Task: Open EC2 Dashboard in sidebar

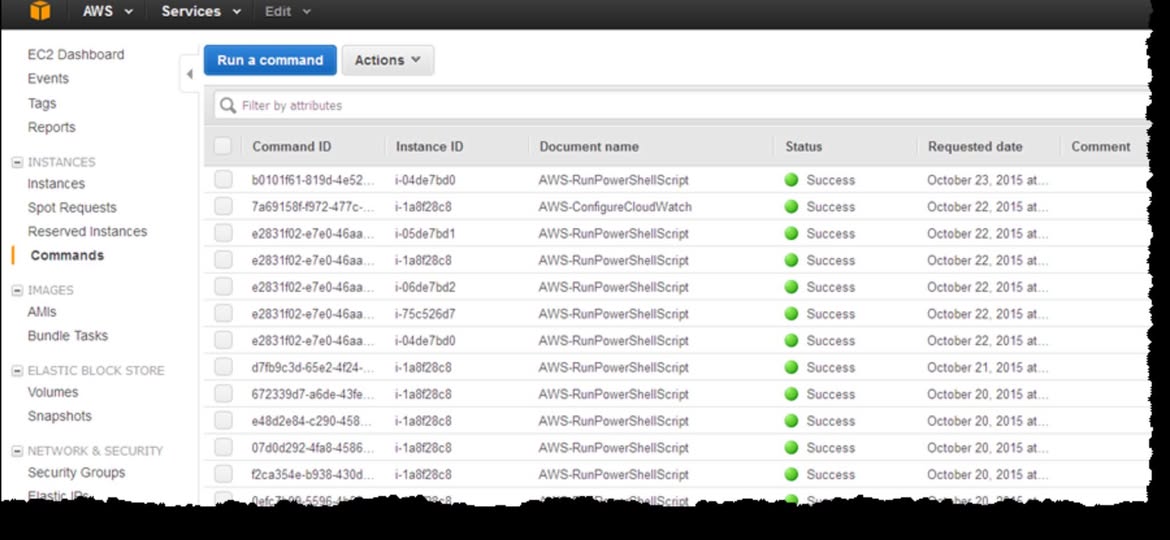Action: [x=75, y=54]
